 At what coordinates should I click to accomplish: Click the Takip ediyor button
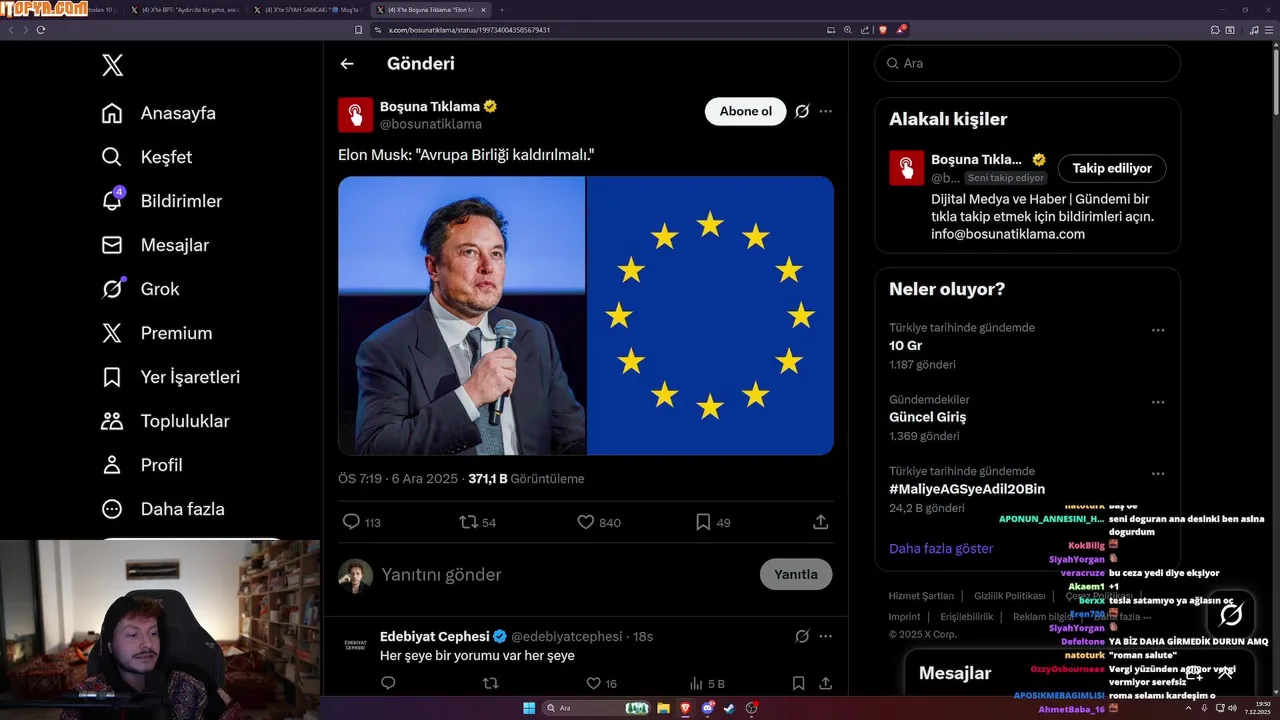point(1112,168)
